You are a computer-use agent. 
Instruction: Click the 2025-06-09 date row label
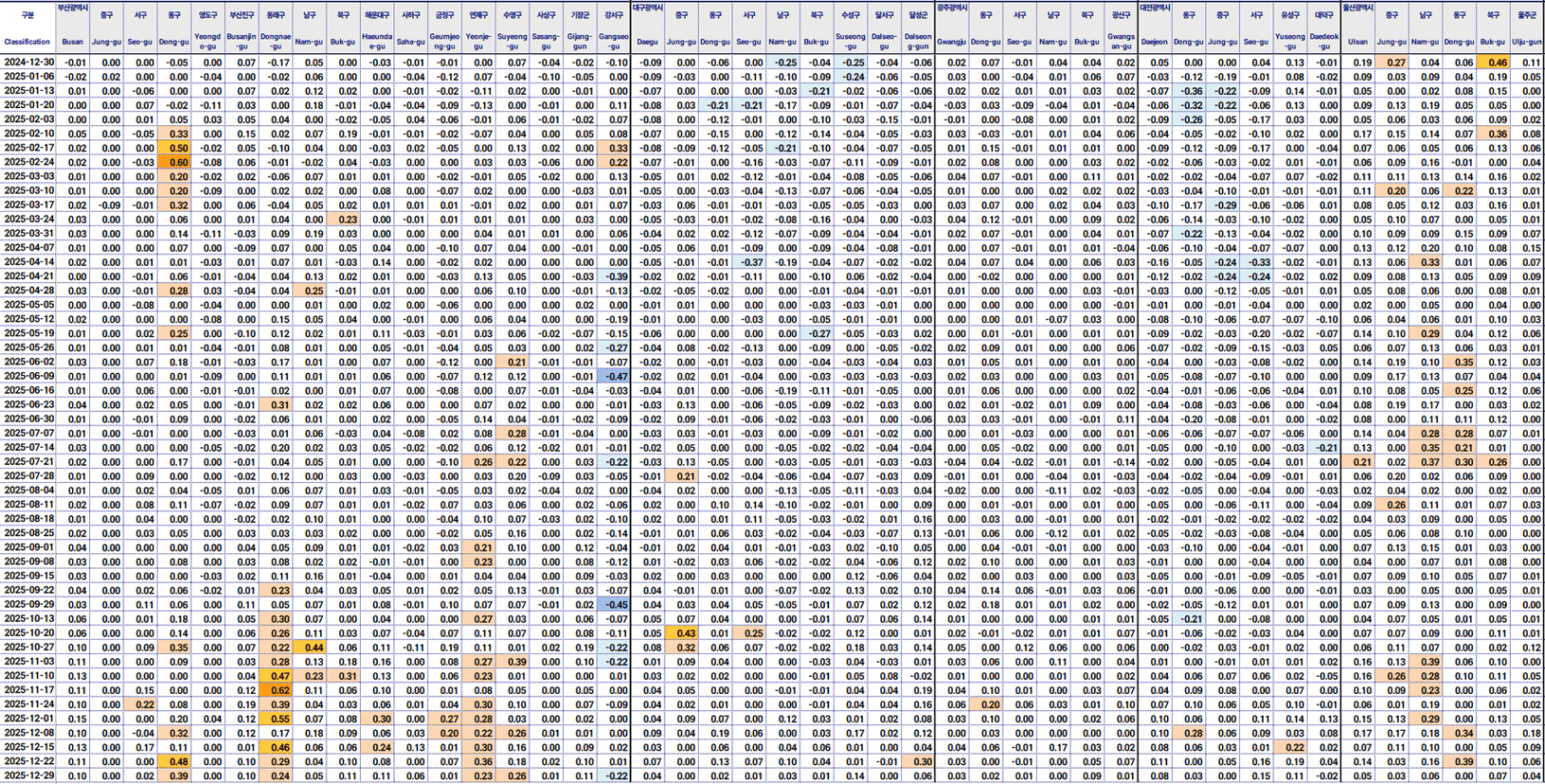(28, 376)
